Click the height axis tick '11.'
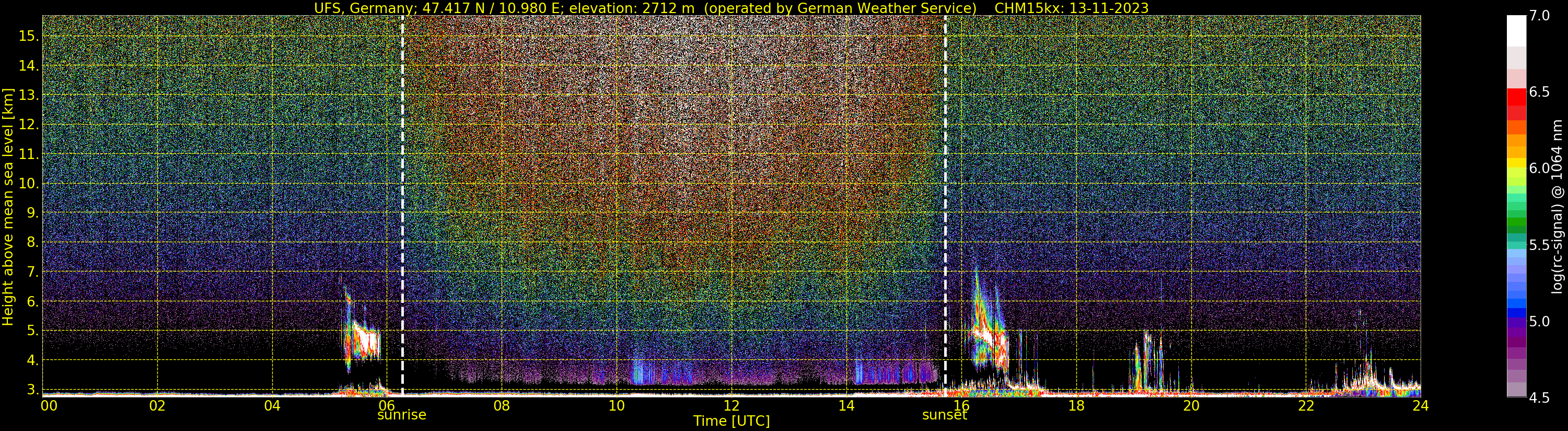 pyautogui.click(x=29, y=154)
